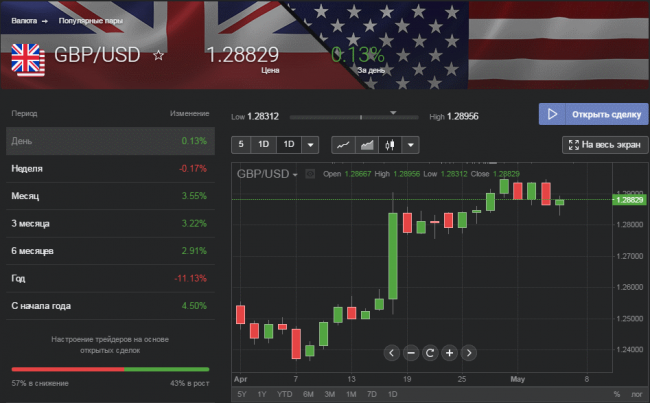The image size is (650, 403).
Task: Expand the timeframe interval dropdown arrow
Action: click(x=310, y=145)
